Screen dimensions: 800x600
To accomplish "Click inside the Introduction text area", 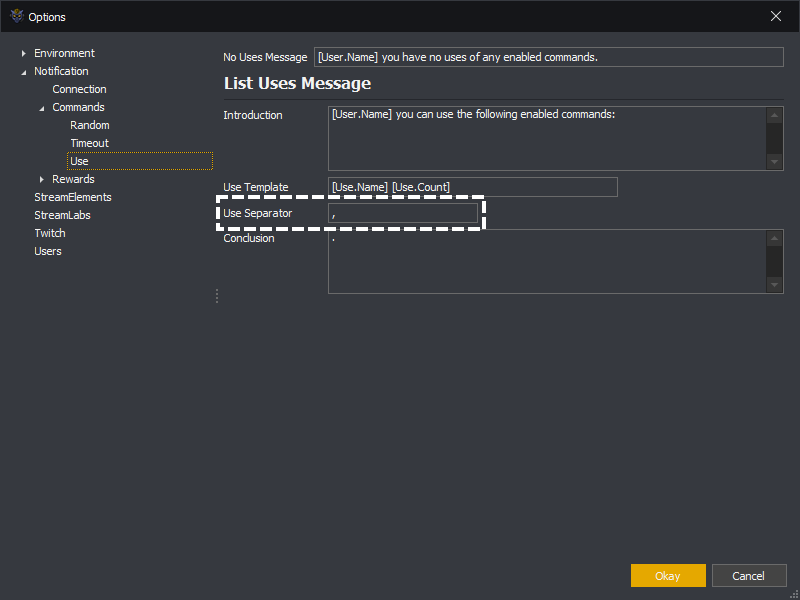I will click(x=547, y=138).
